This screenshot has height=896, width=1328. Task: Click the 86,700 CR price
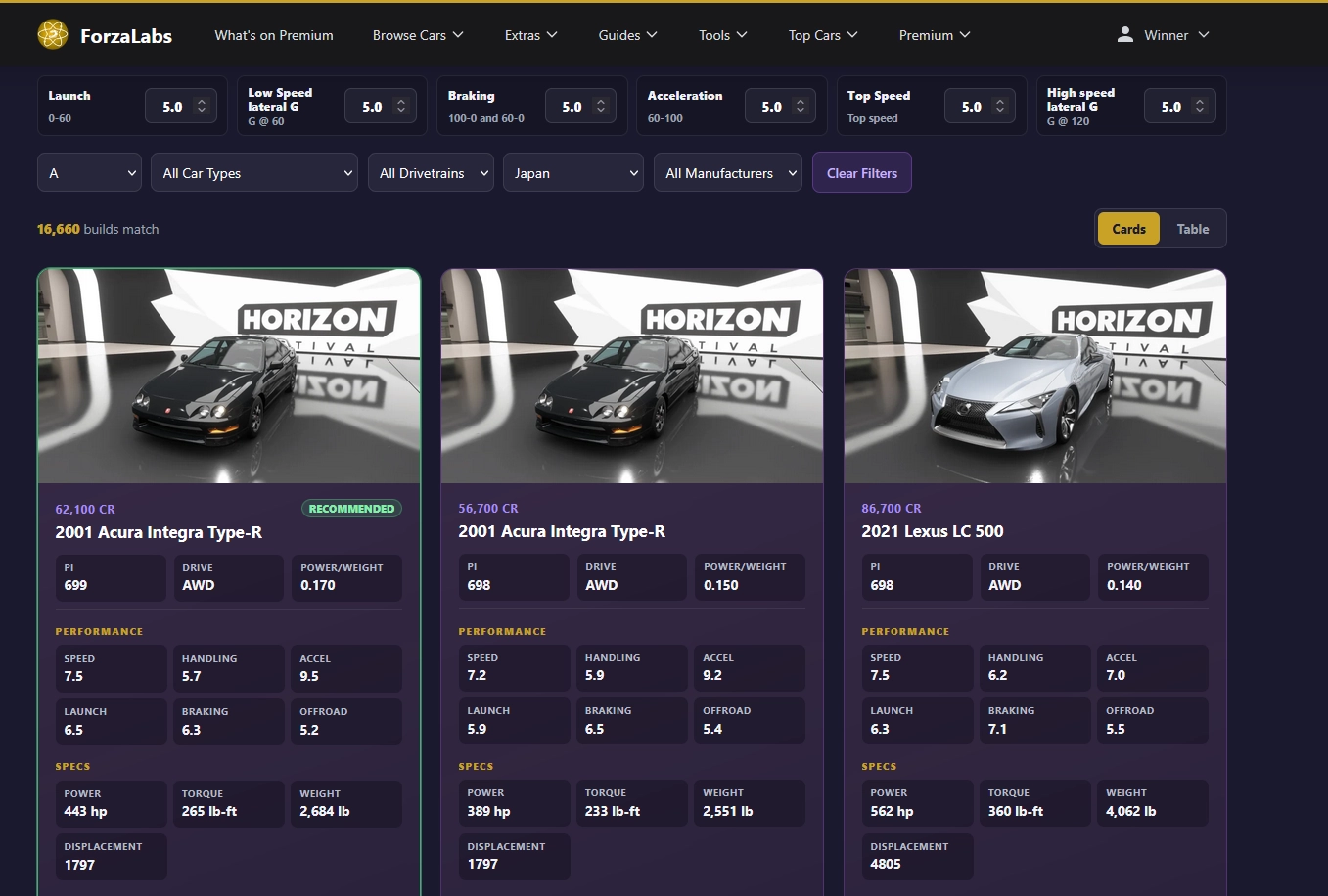coord(892,508)
